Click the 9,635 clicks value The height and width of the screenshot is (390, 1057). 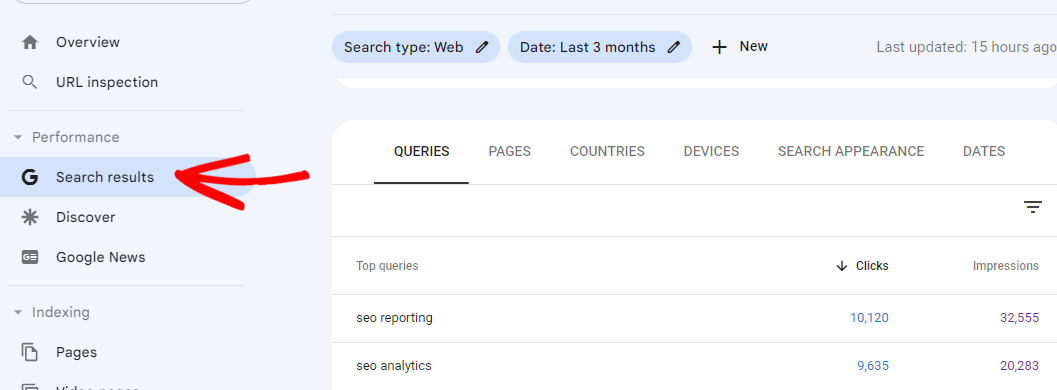873,366
